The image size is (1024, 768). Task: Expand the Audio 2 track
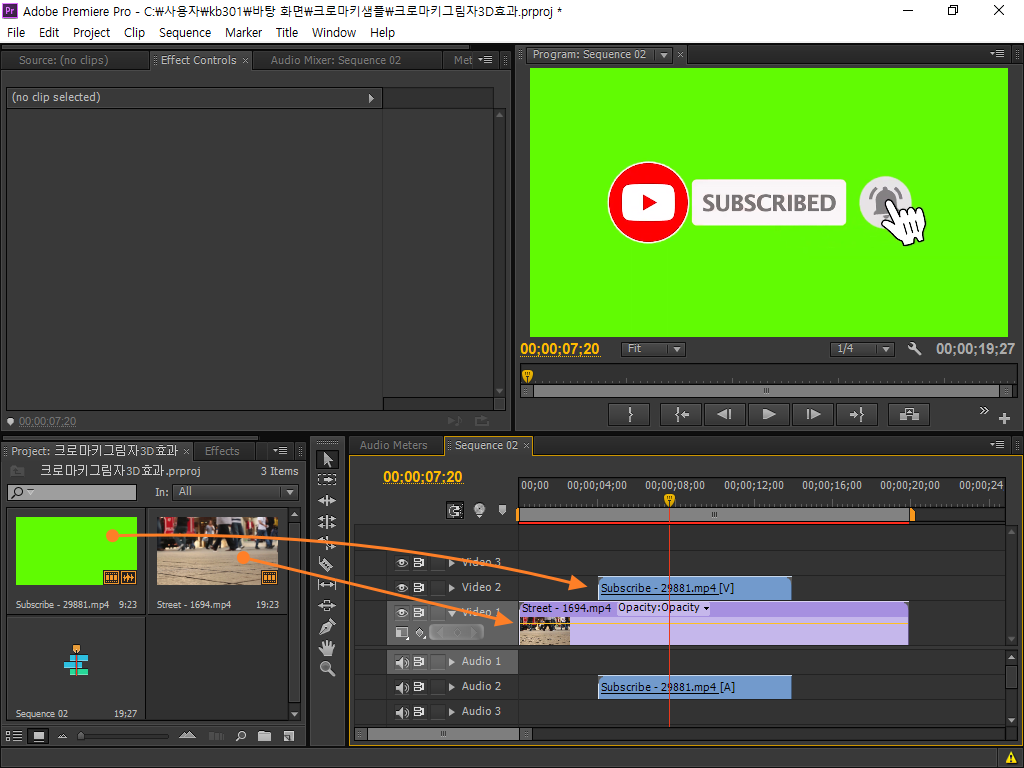[x=452, y=687]
